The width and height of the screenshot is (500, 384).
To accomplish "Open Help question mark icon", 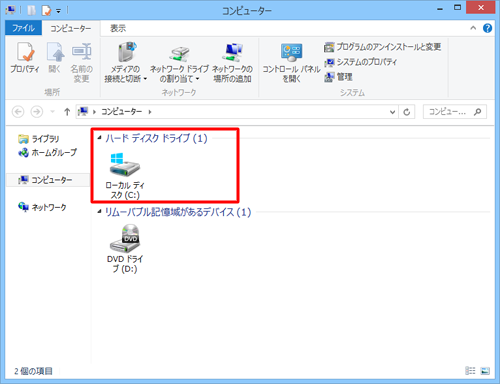I will pyautogui.click(x=487, y=28).
